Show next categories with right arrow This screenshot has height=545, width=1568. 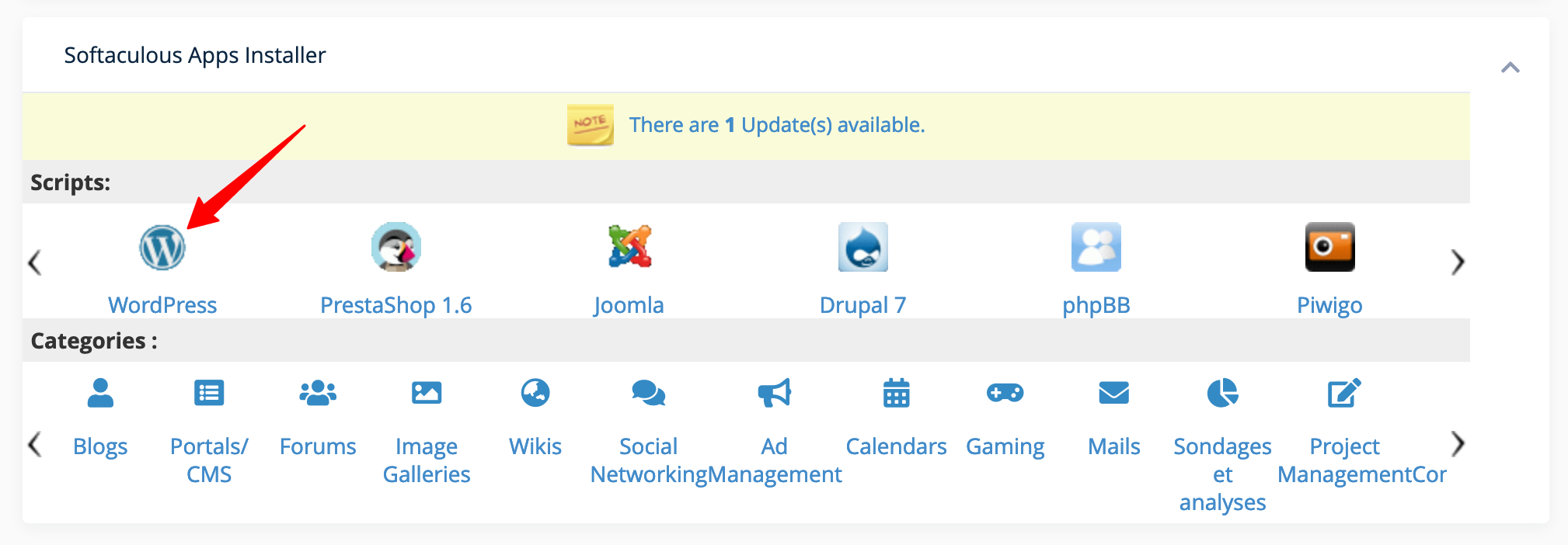click(1458, 444)
